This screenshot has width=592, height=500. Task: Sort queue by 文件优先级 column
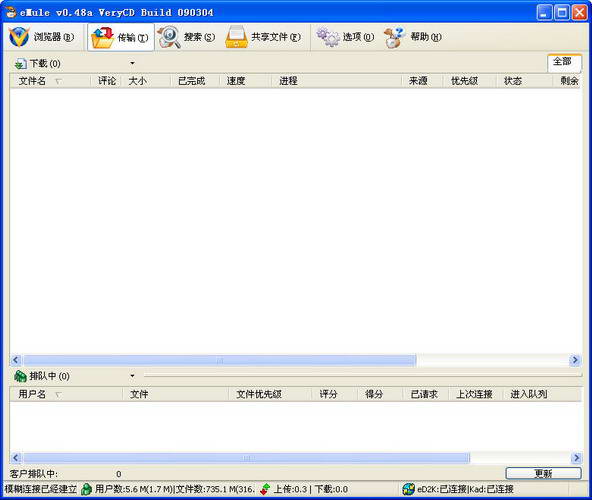(x=270, y=394)
